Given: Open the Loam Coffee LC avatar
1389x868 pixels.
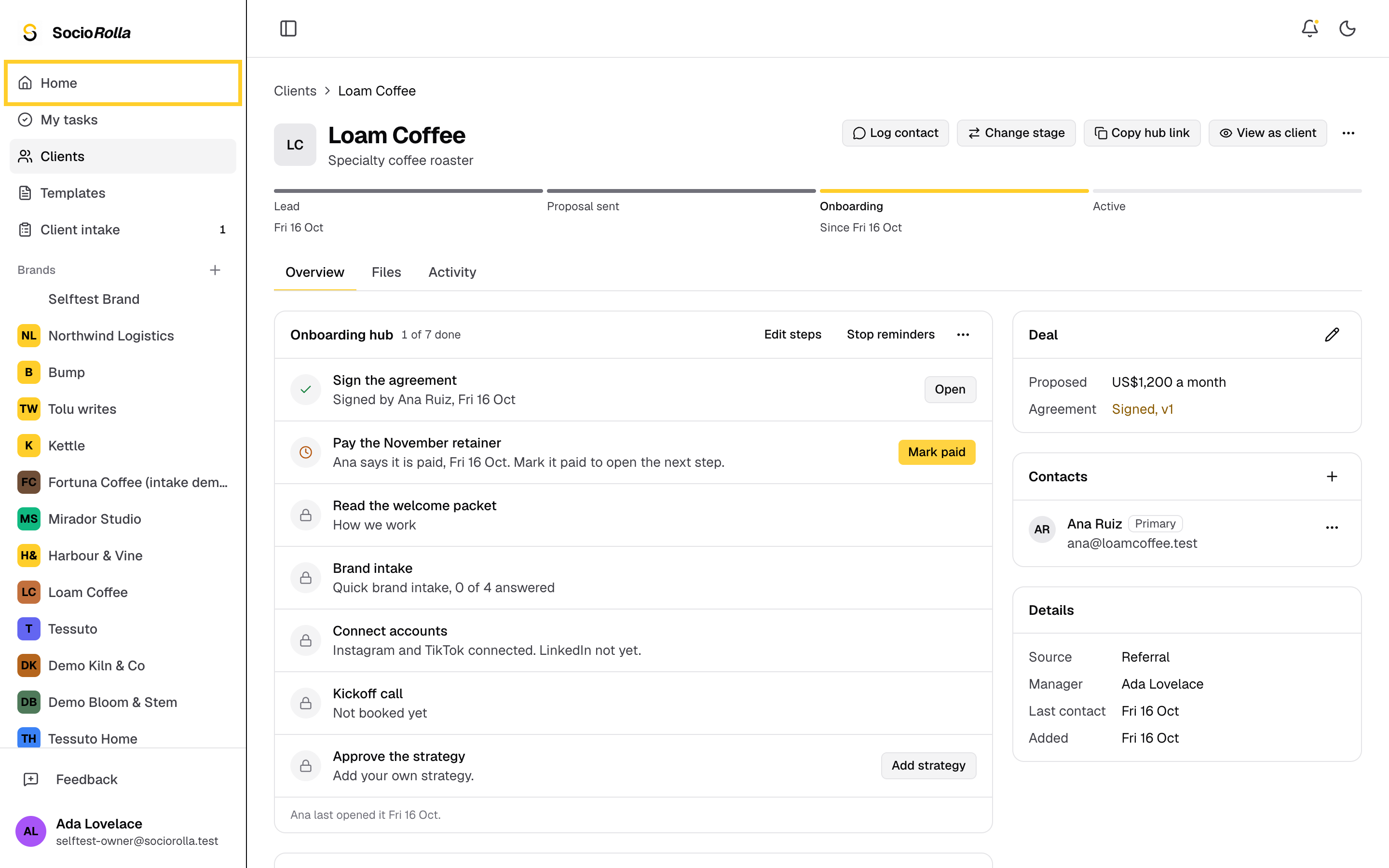Looking at the screenshot, I should tap(295, 145).
